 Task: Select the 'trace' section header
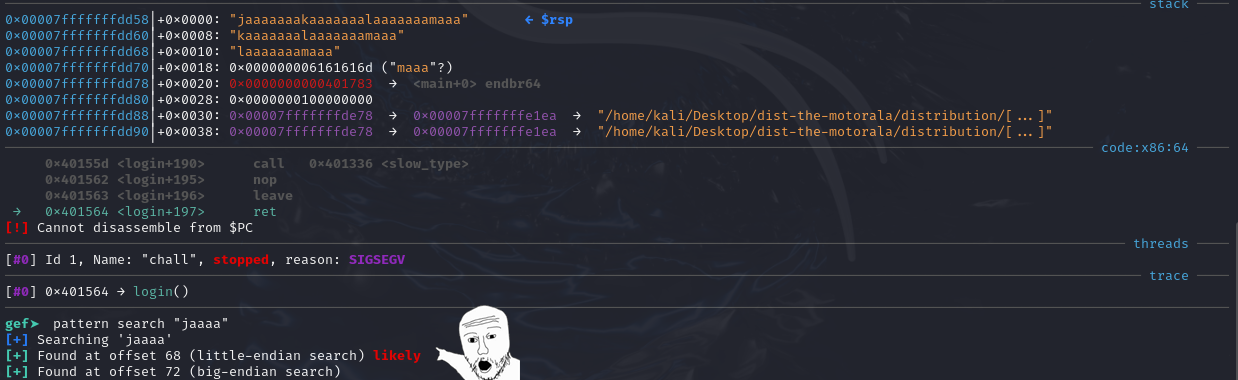tap(1168, 276)
